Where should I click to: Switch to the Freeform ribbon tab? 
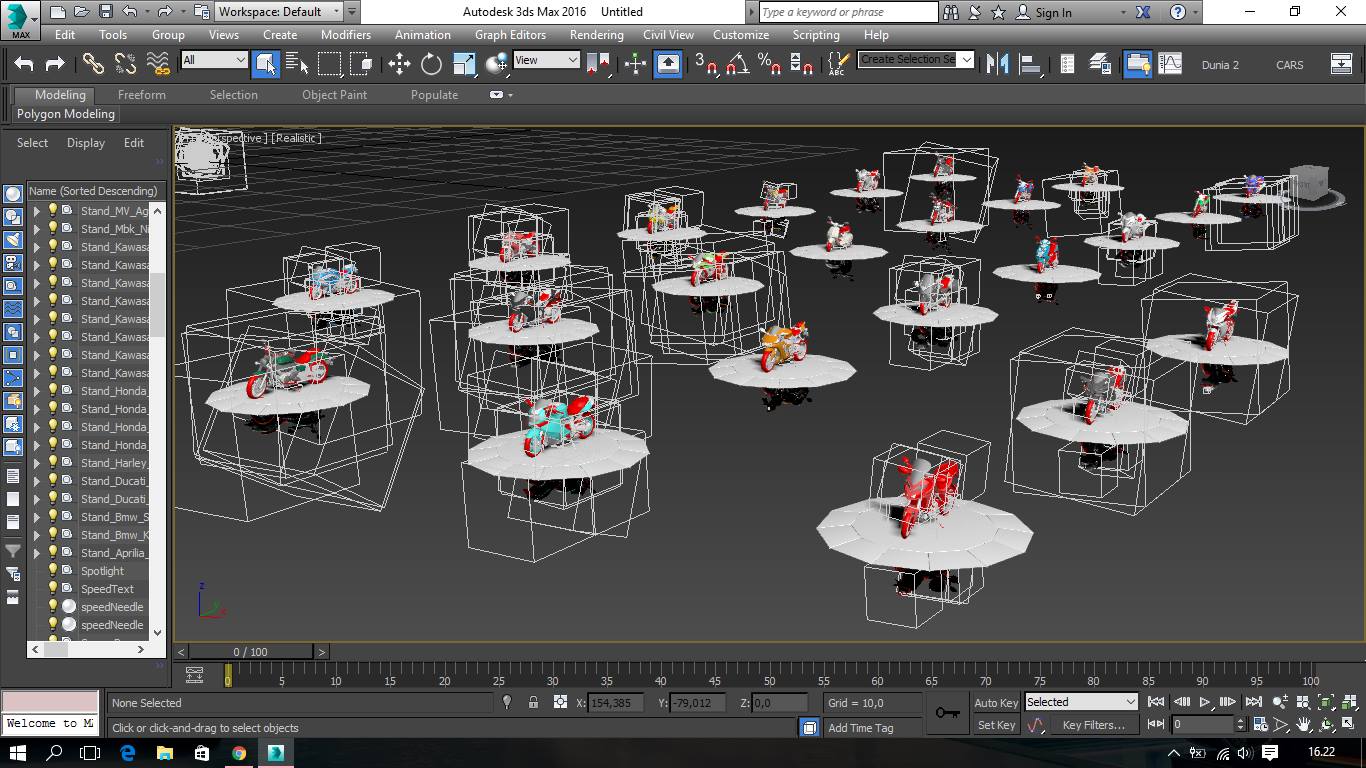click(x=142, y=95)
